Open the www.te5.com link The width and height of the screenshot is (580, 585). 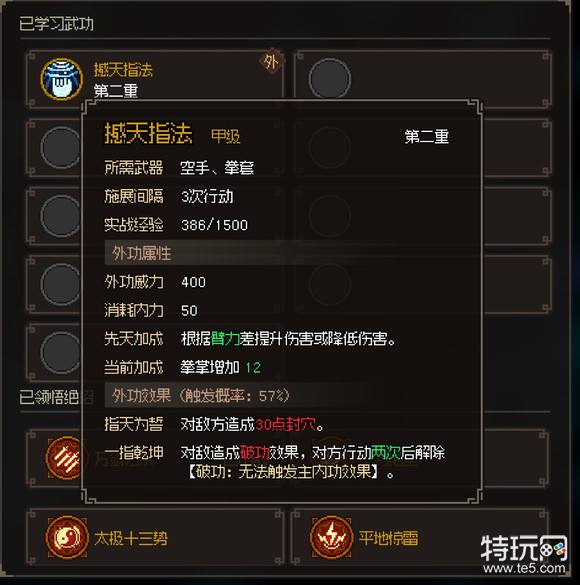pos(524,568)
